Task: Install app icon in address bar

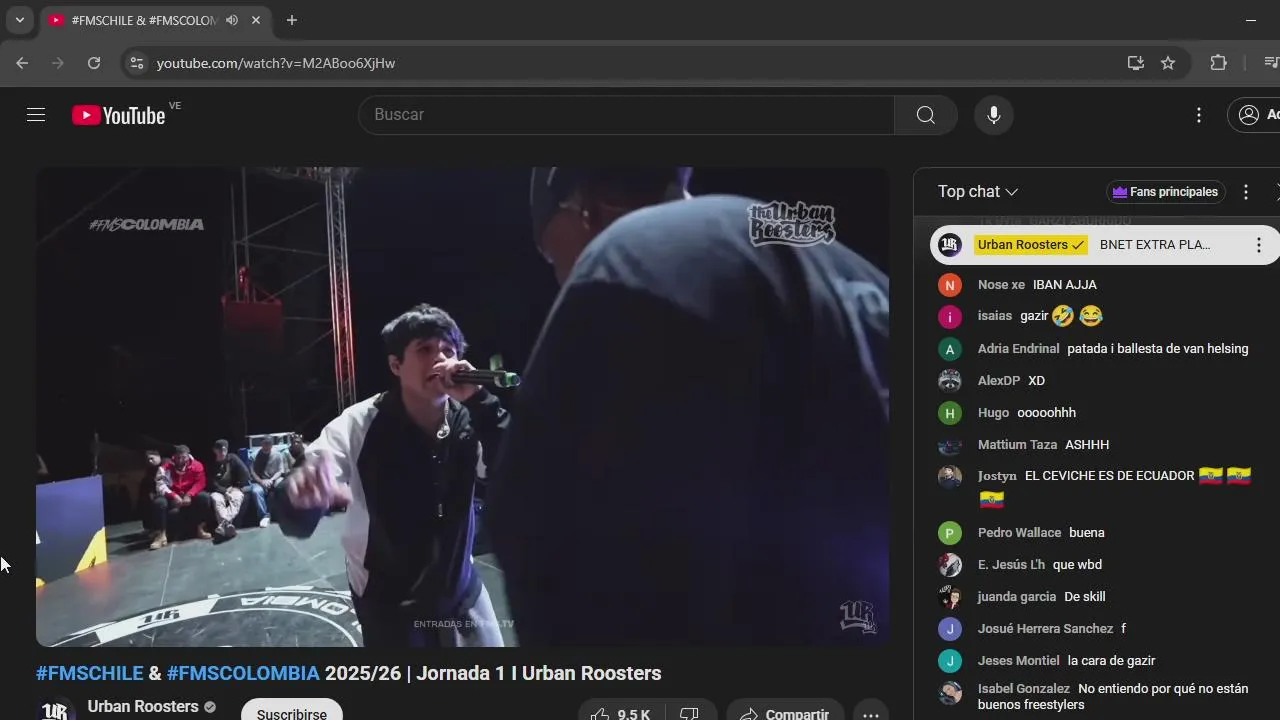Action: point(1136,63)
